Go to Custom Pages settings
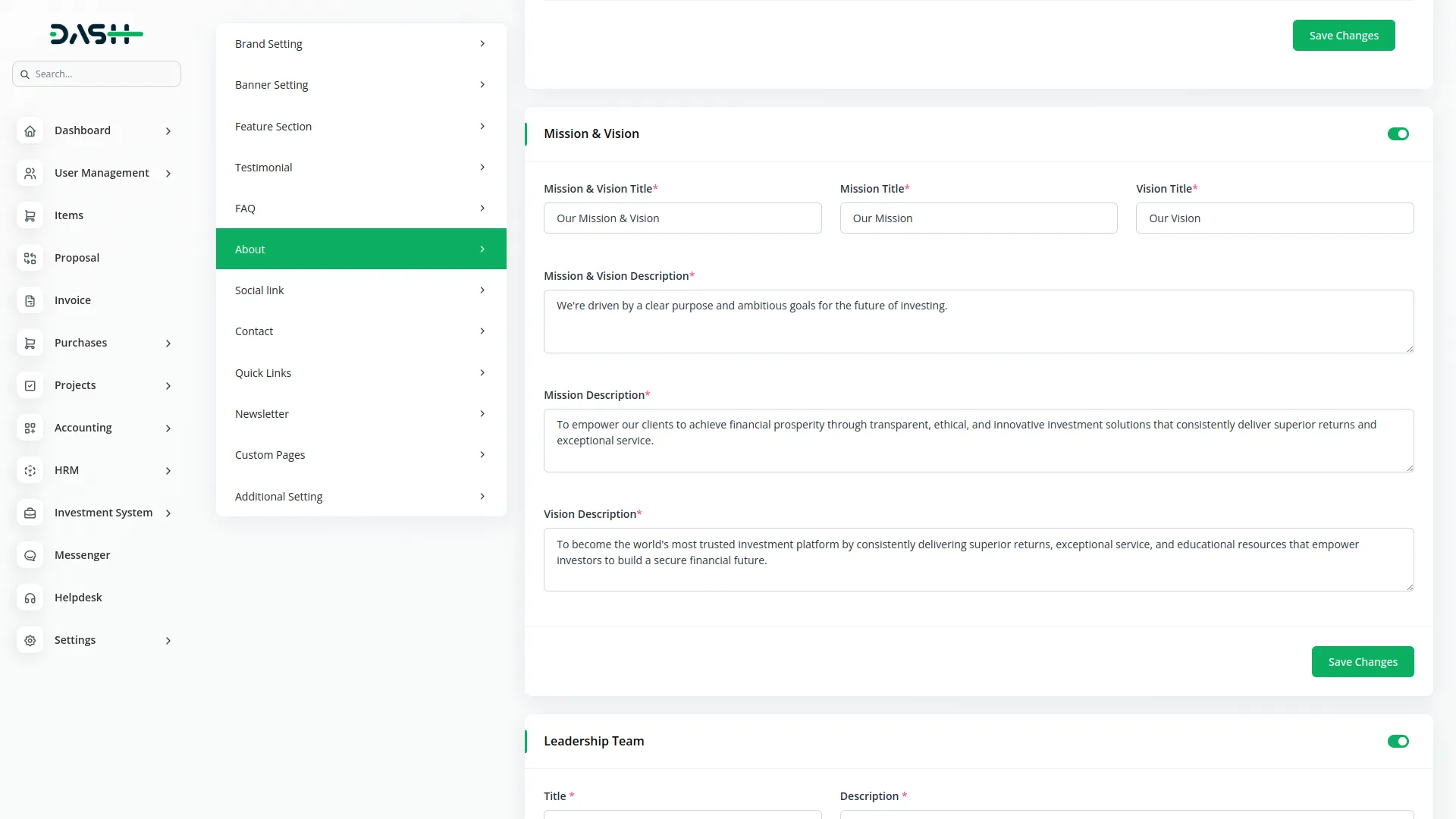1456x819 pixels. [361, 455]
